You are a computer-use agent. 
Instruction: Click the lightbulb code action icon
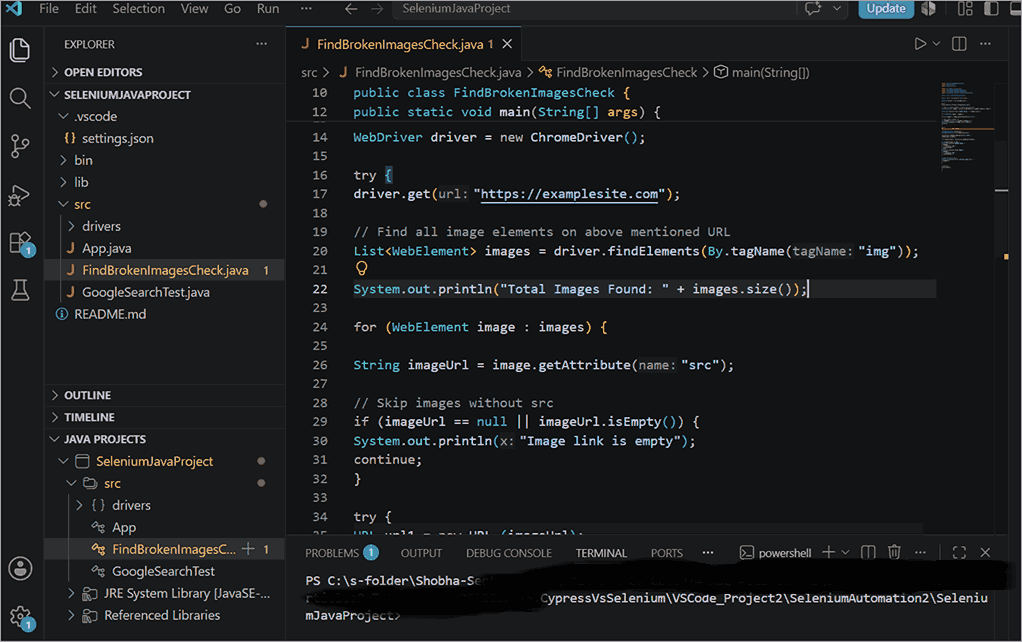(362, 269)
